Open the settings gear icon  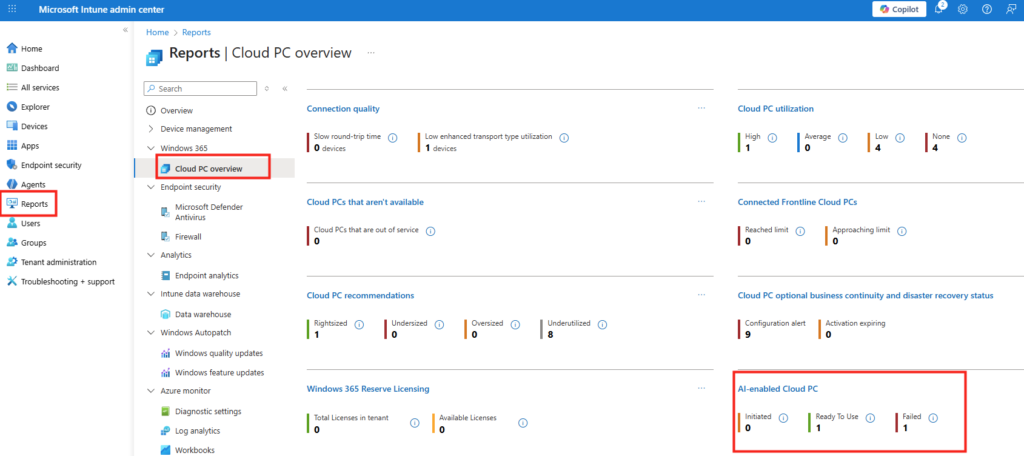[x=963, y=9]
